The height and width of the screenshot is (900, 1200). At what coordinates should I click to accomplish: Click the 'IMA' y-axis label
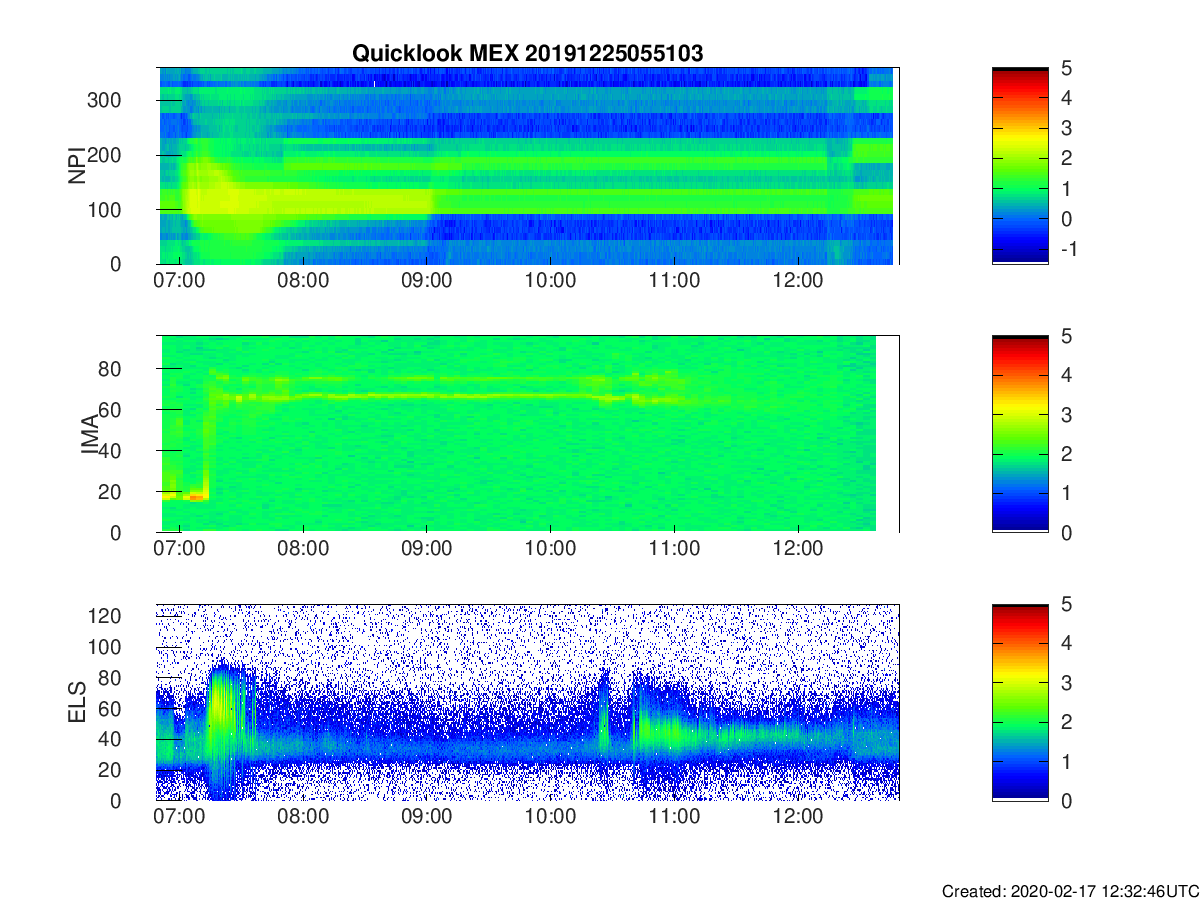[90, 434]
